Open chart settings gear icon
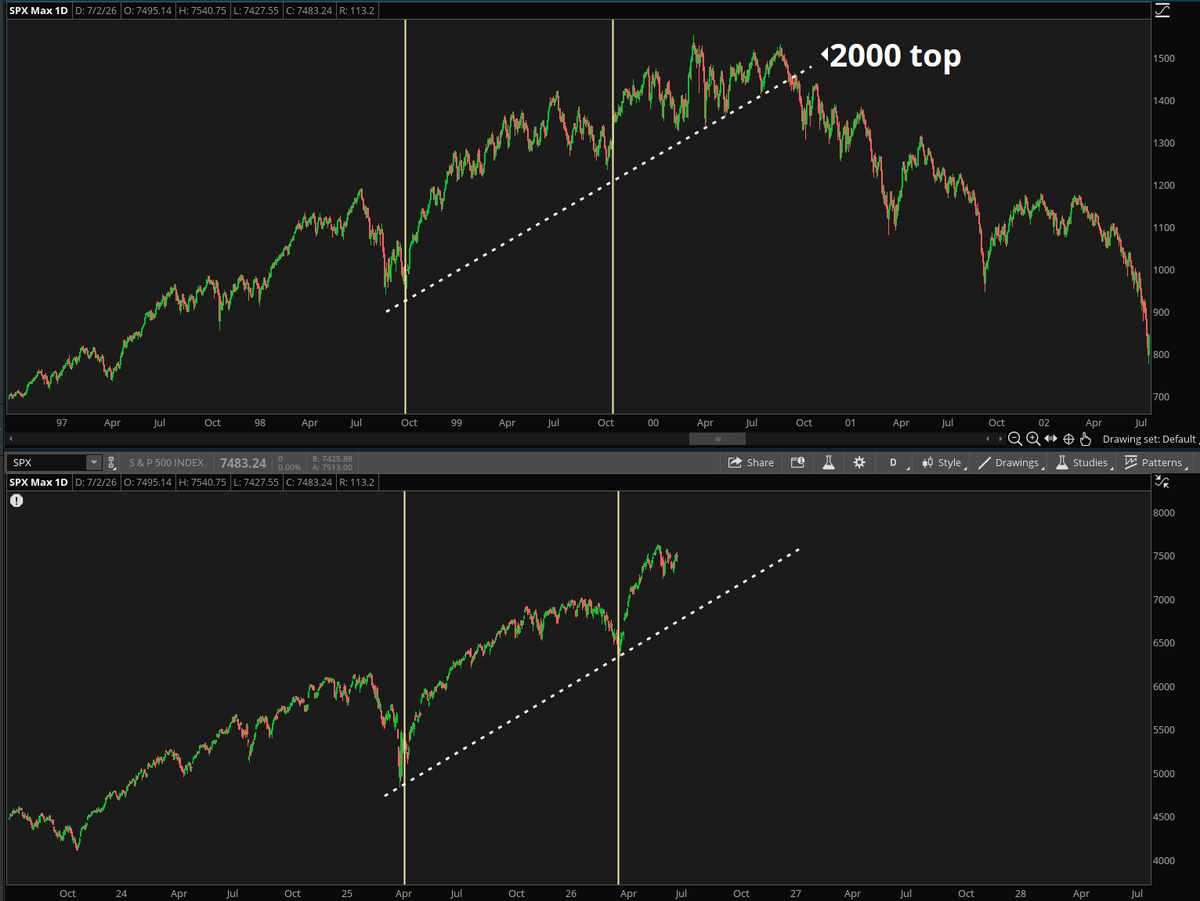1200x901 pixels. click(x=858, y=463)
